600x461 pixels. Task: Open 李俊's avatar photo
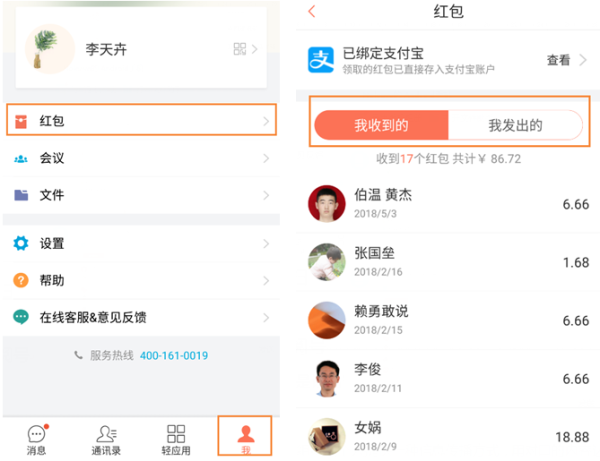point(327,378)
